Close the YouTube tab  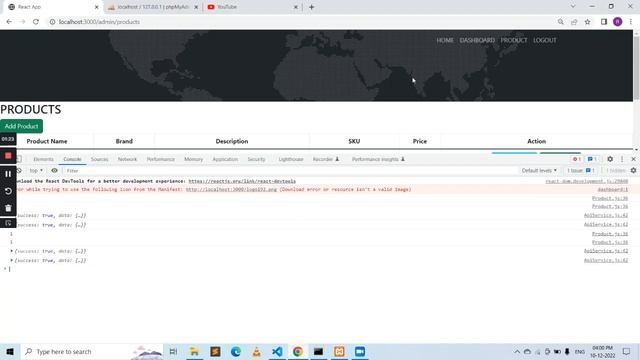[296, 7]
